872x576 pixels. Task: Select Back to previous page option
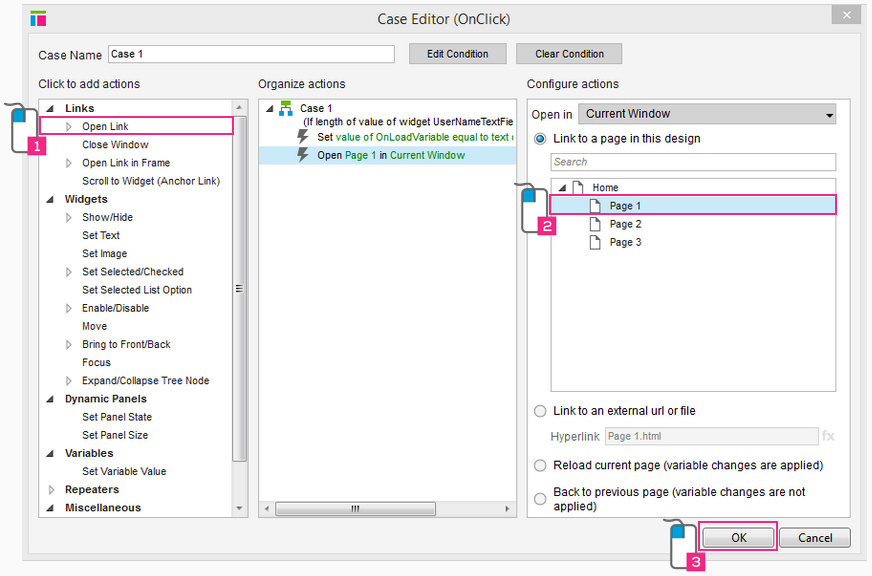[541, 498]
